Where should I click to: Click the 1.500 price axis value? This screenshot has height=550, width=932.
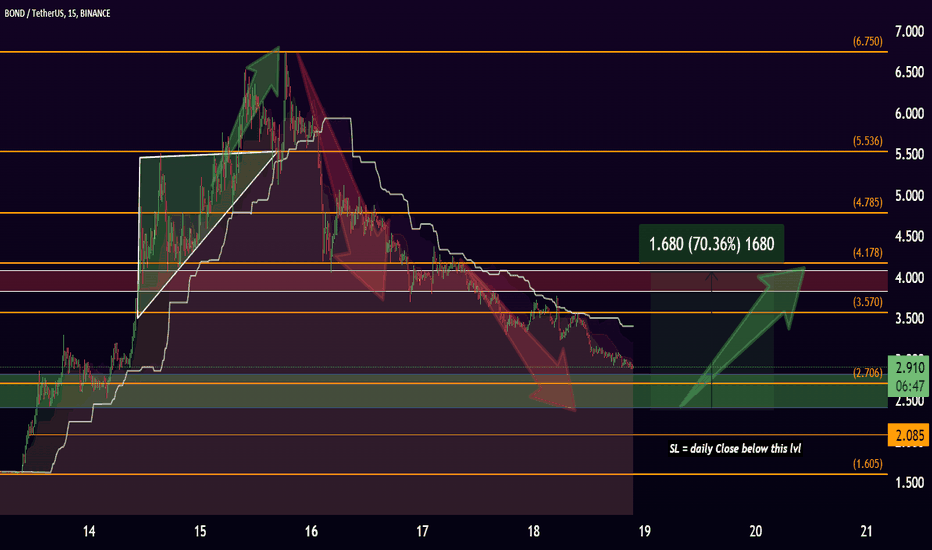coord(909,483)
